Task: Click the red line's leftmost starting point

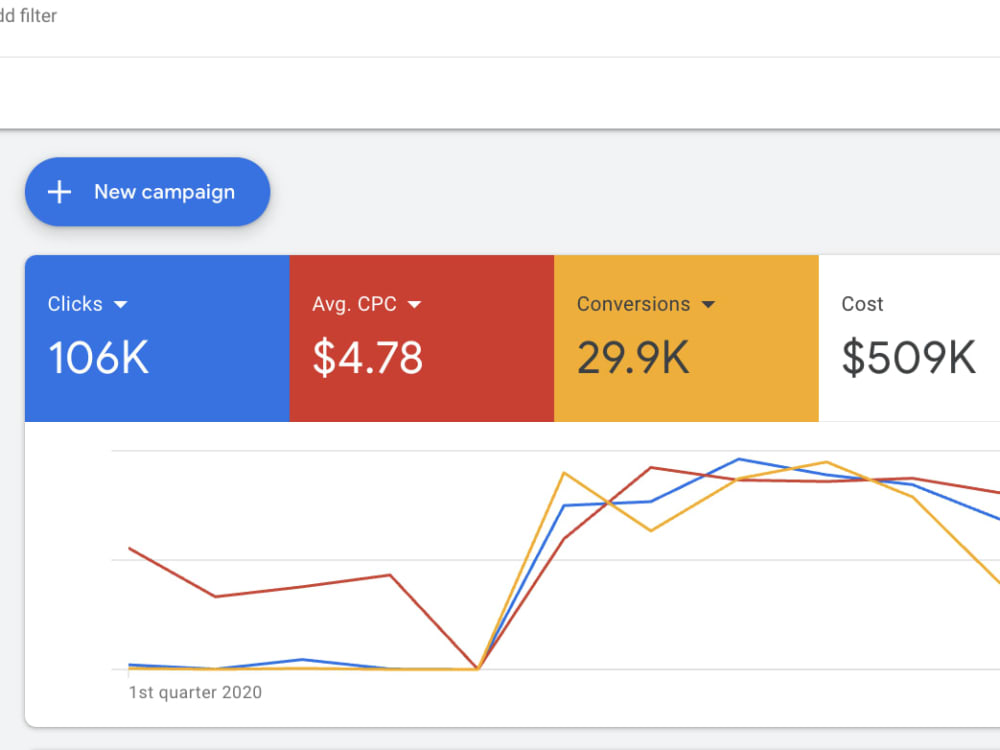Action: 129,548
